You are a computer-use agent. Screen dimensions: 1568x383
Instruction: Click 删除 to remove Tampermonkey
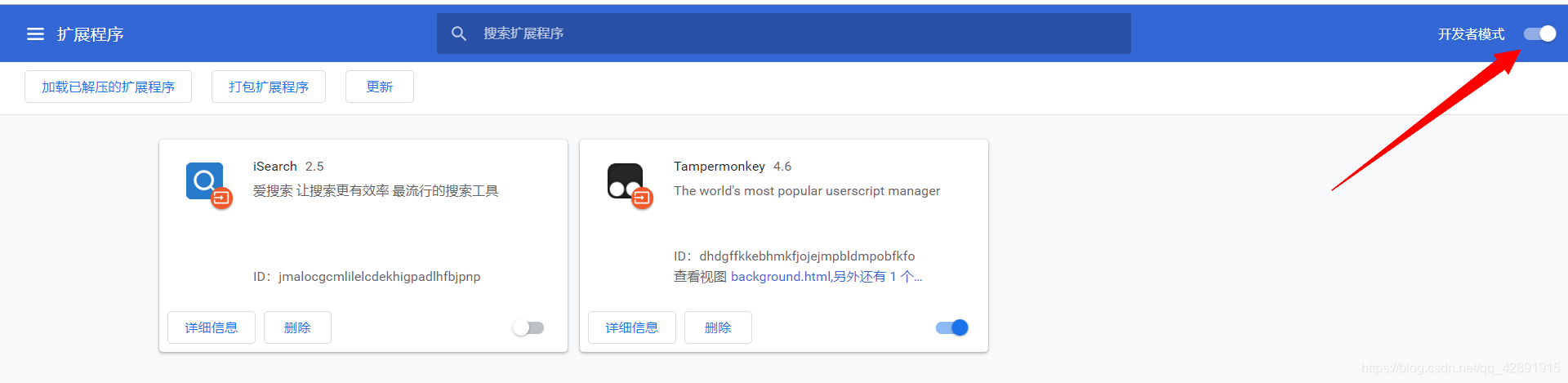(718, 327)
